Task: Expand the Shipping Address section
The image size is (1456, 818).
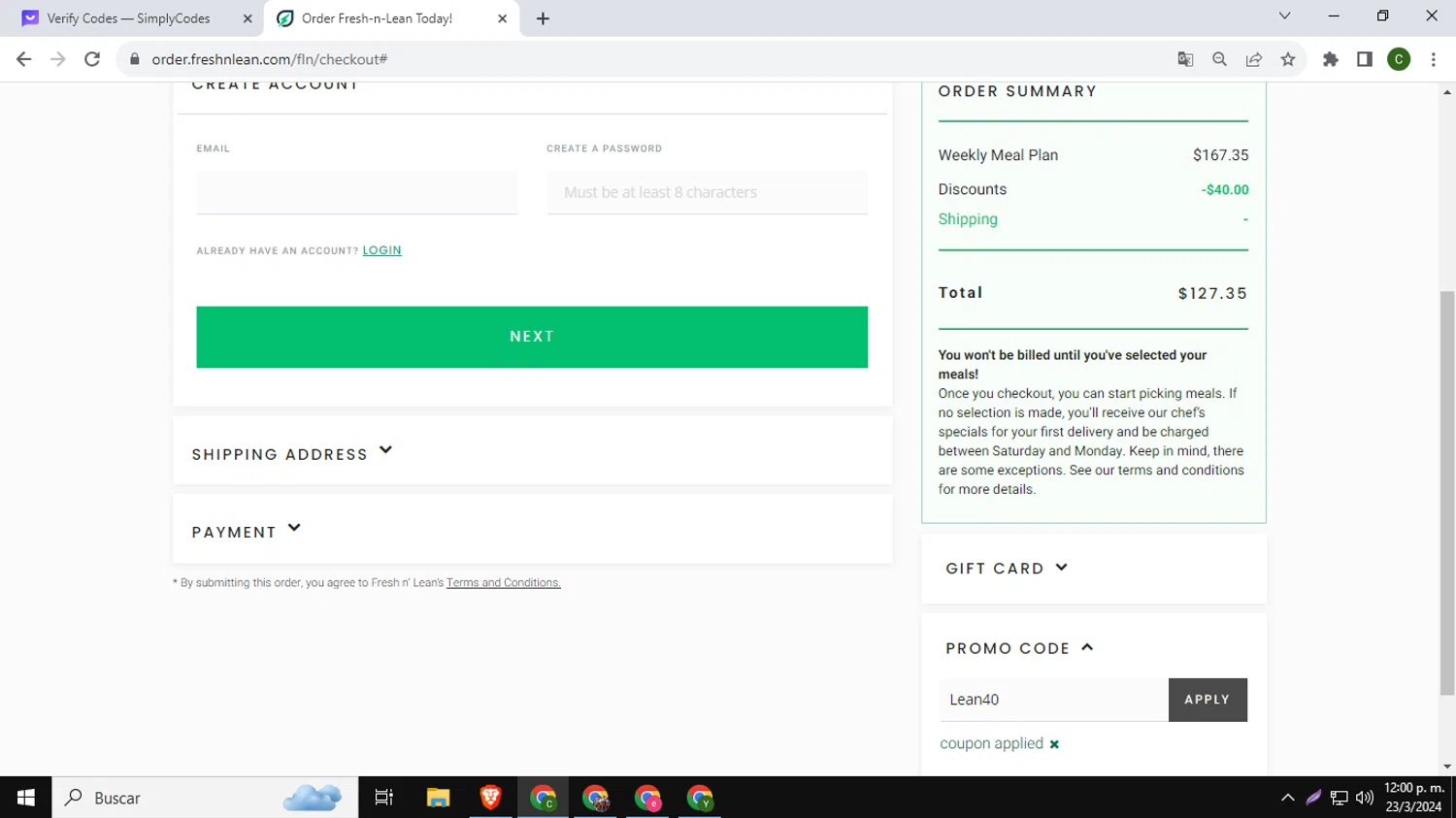Action: tap(533, 451)
